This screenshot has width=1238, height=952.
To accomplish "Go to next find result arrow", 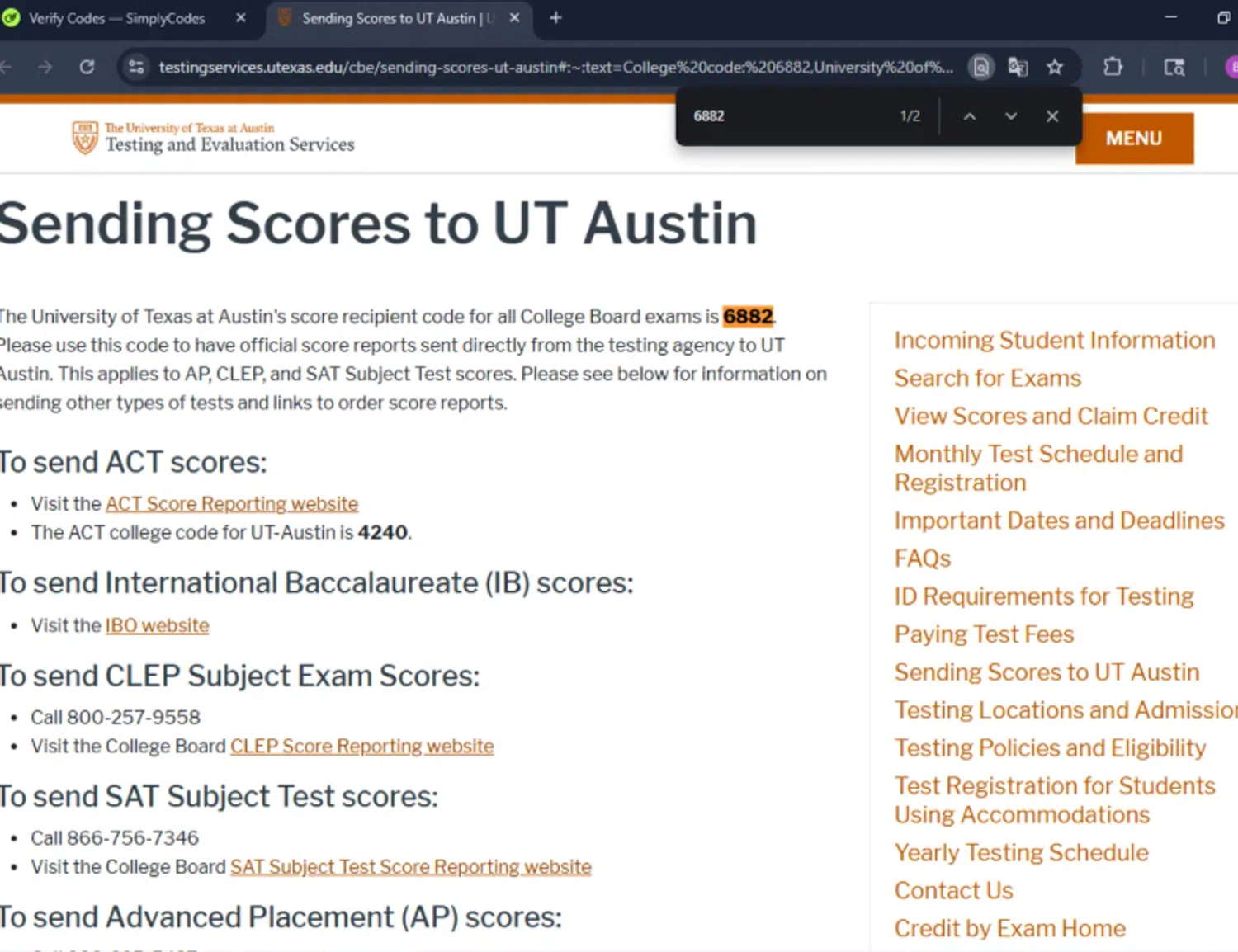I will pos(1011,116).
